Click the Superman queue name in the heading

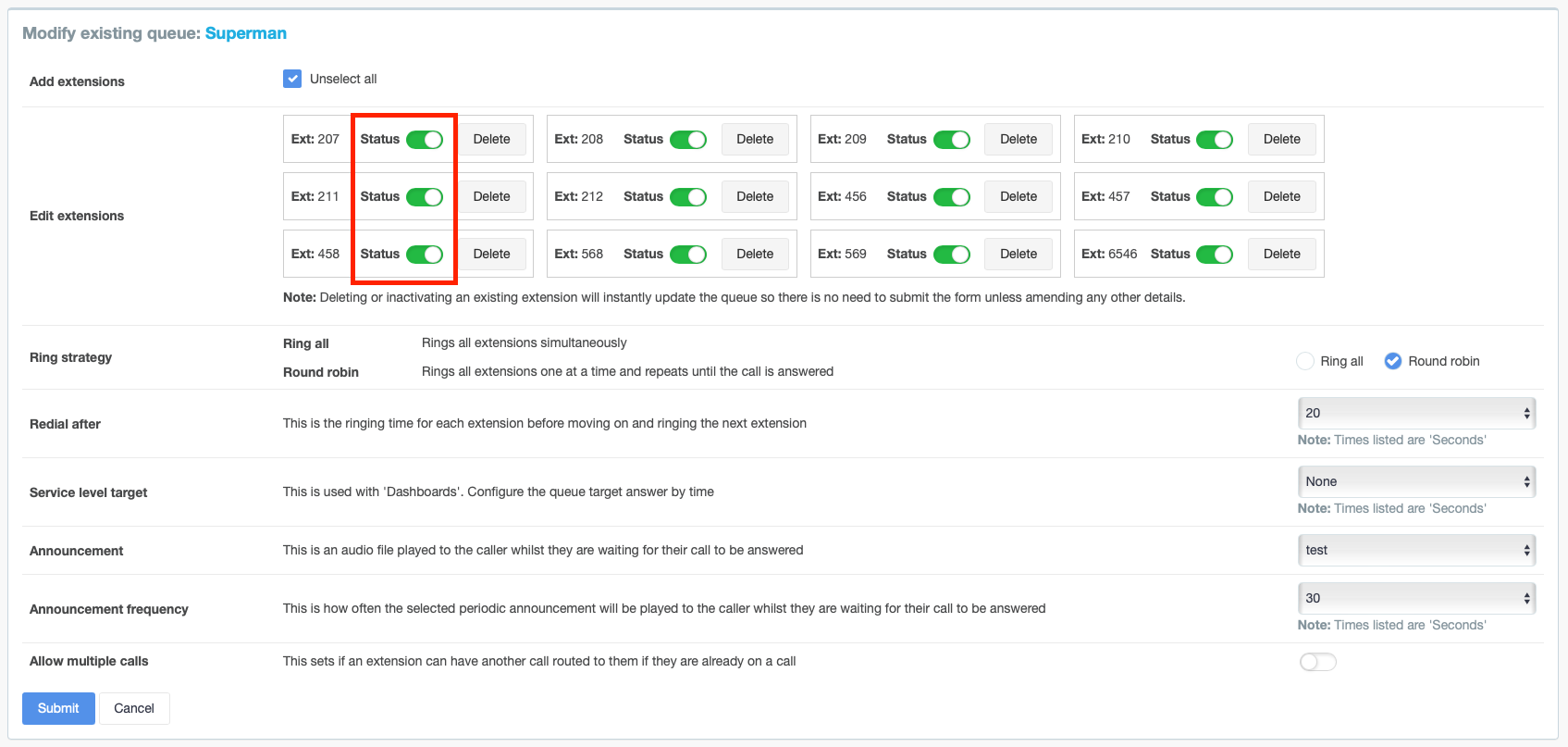point(246,33)
